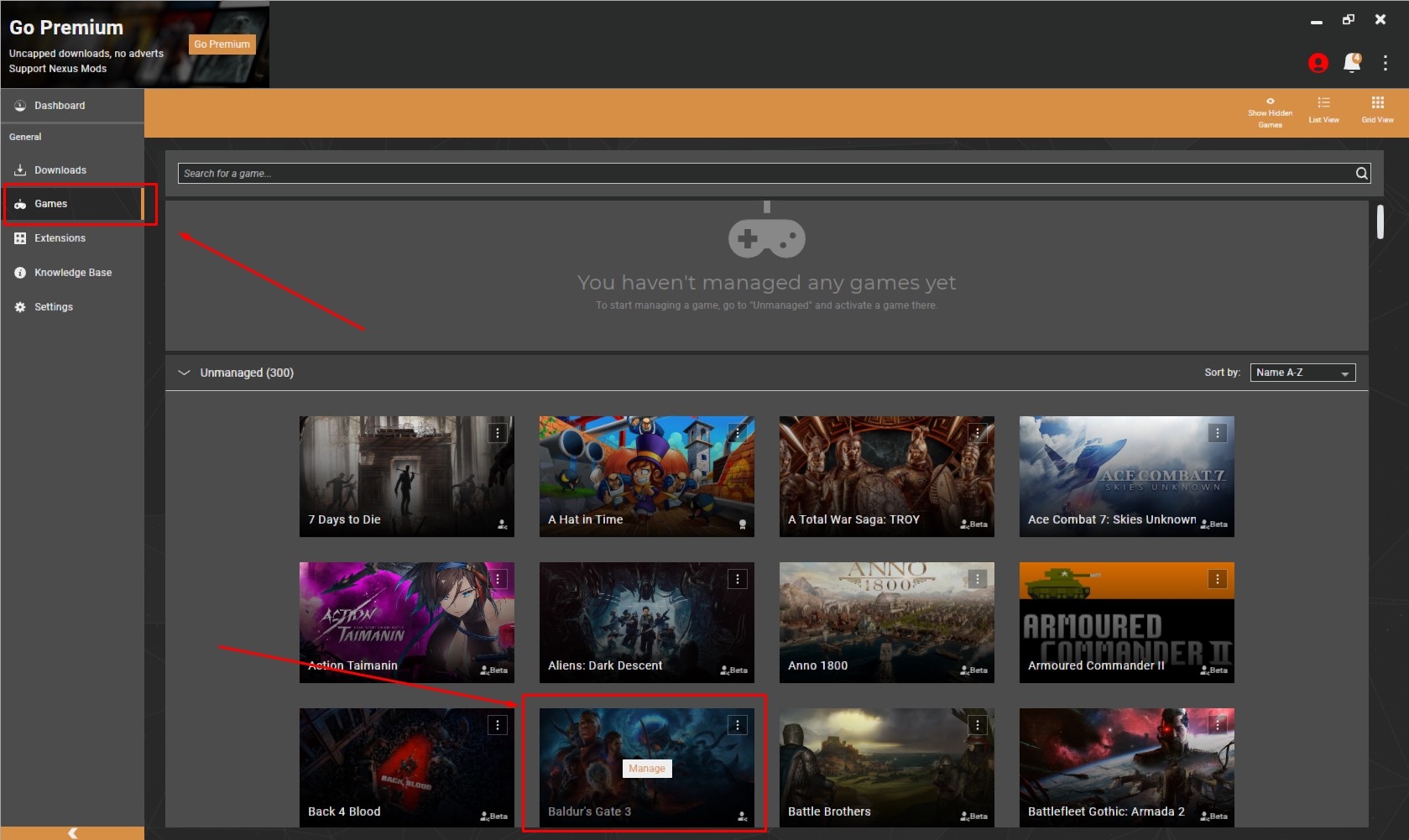
Task: Click the games list scrollbar
Action: pos(1380,222)
